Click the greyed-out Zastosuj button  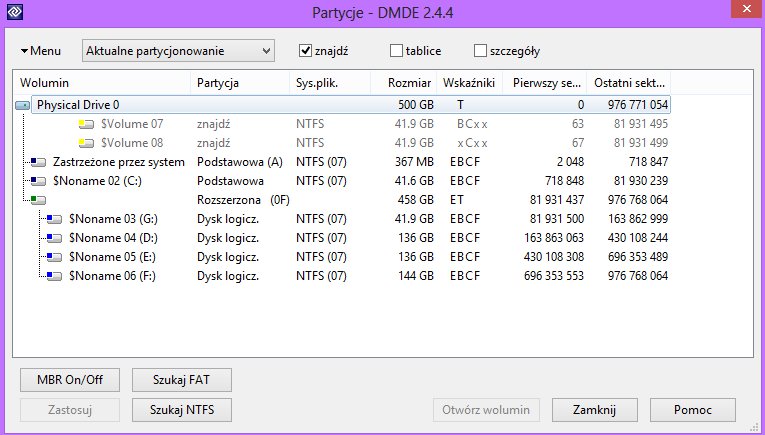click(x=70, y=410)
